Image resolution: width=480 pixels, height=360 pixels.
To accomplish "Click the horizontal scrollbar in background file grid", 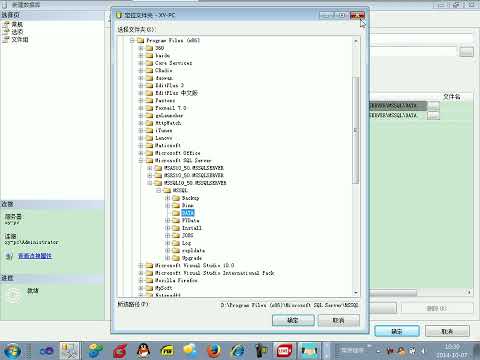I will pyautogui.click(x=393, y=292).
